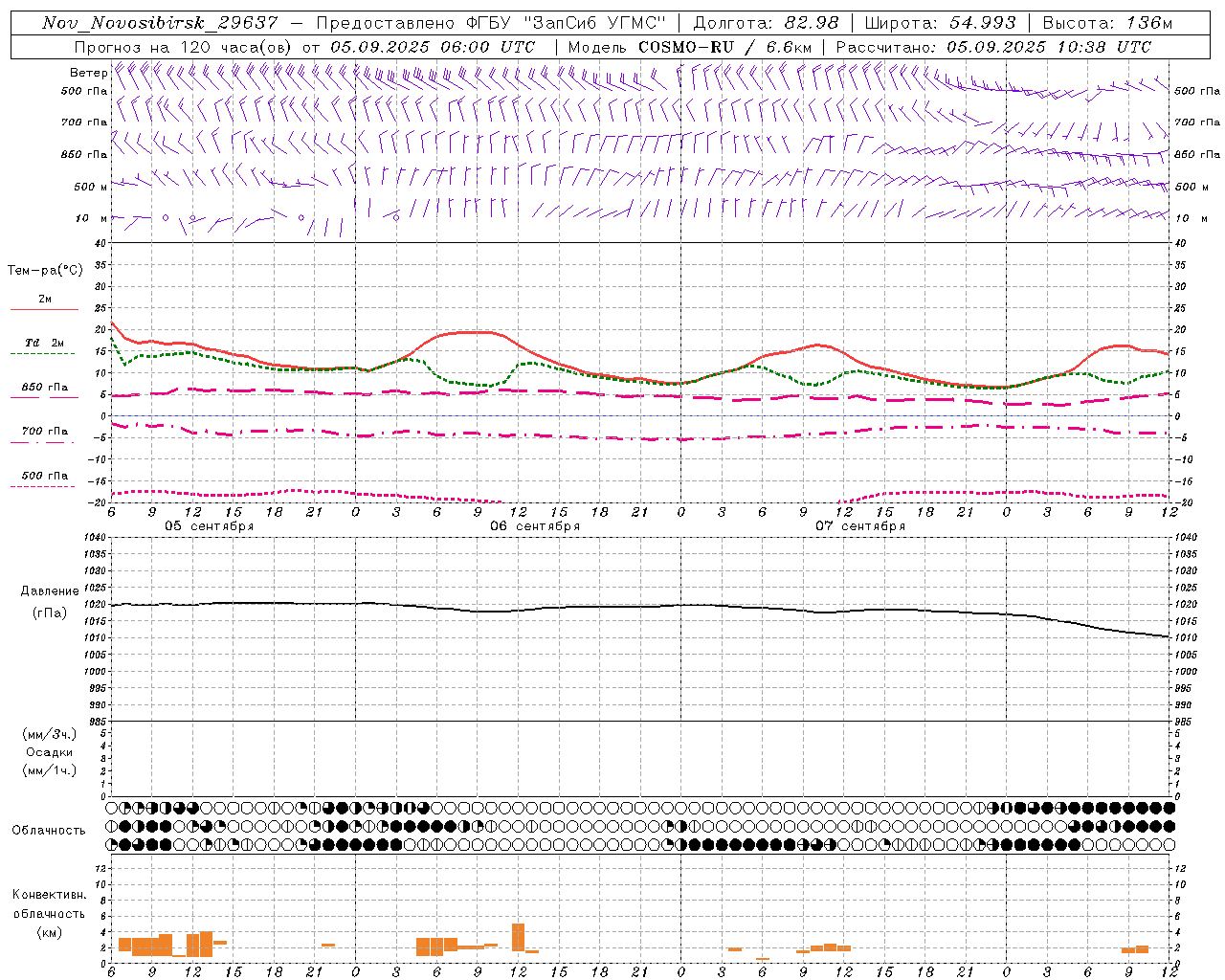Select the provider text ФГБУ "ЗапСиб УГМС"
This screenshot has width=1225, height=980.
pos(568,23)
